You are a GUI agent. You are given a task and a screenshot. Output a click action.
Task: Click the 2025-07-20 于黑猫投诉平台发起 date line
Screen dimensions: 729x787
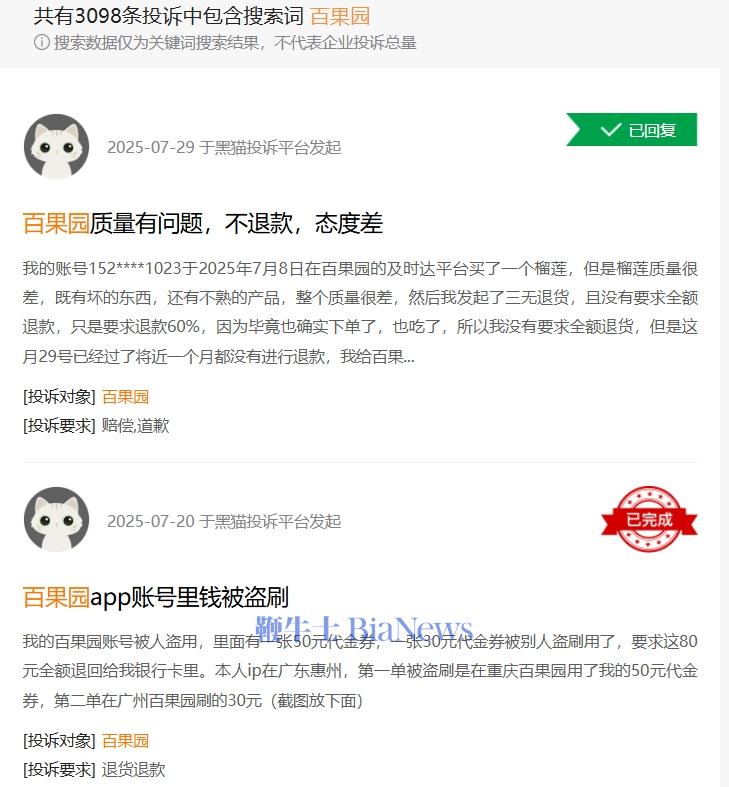(x=224, y=521)
